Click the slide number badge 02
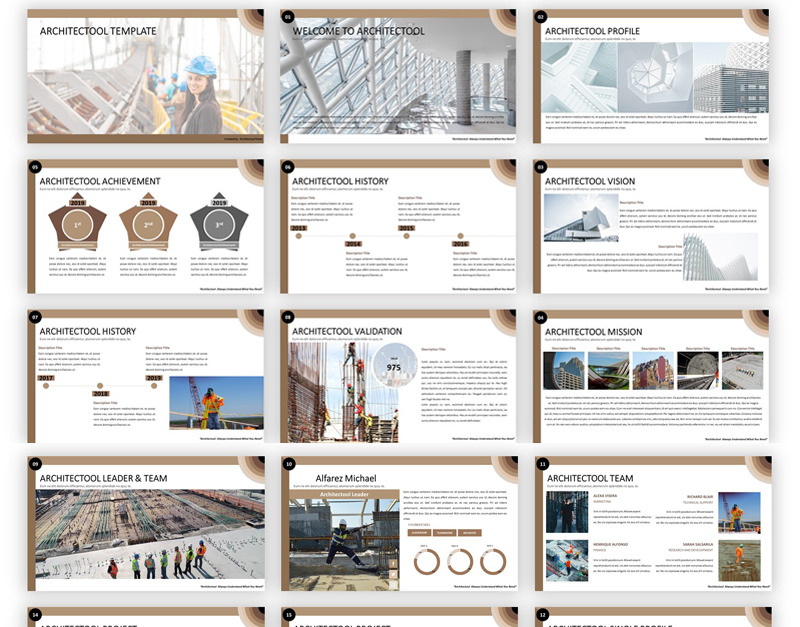The width and height of the screenshot is (800, 627). (x=540, y=17)
